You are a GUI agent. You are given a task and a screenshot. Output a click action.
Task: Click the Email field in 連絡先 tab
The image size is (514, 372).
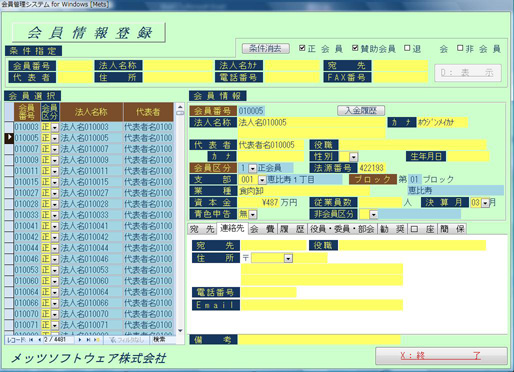(322, 305)
